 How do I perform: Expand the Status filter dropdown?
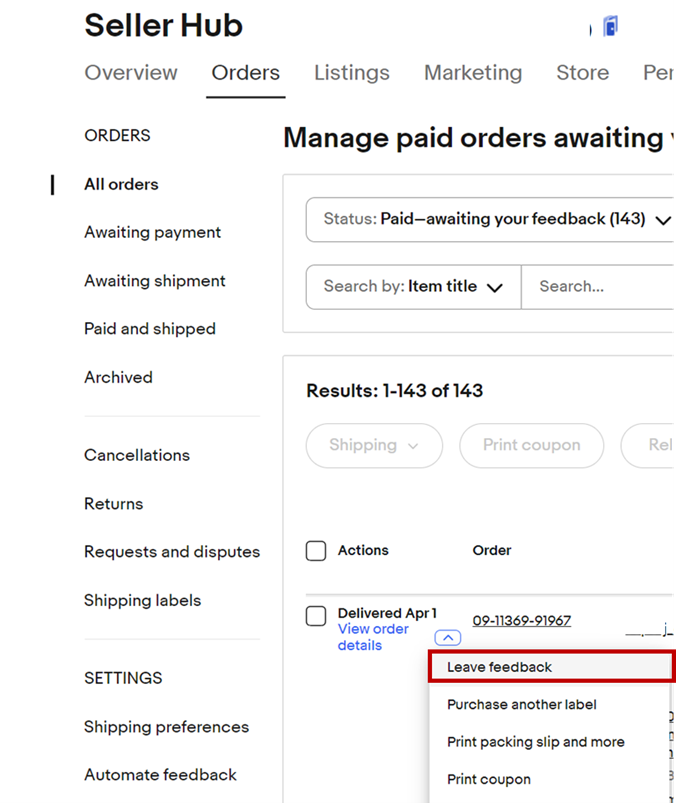point(491,220)
